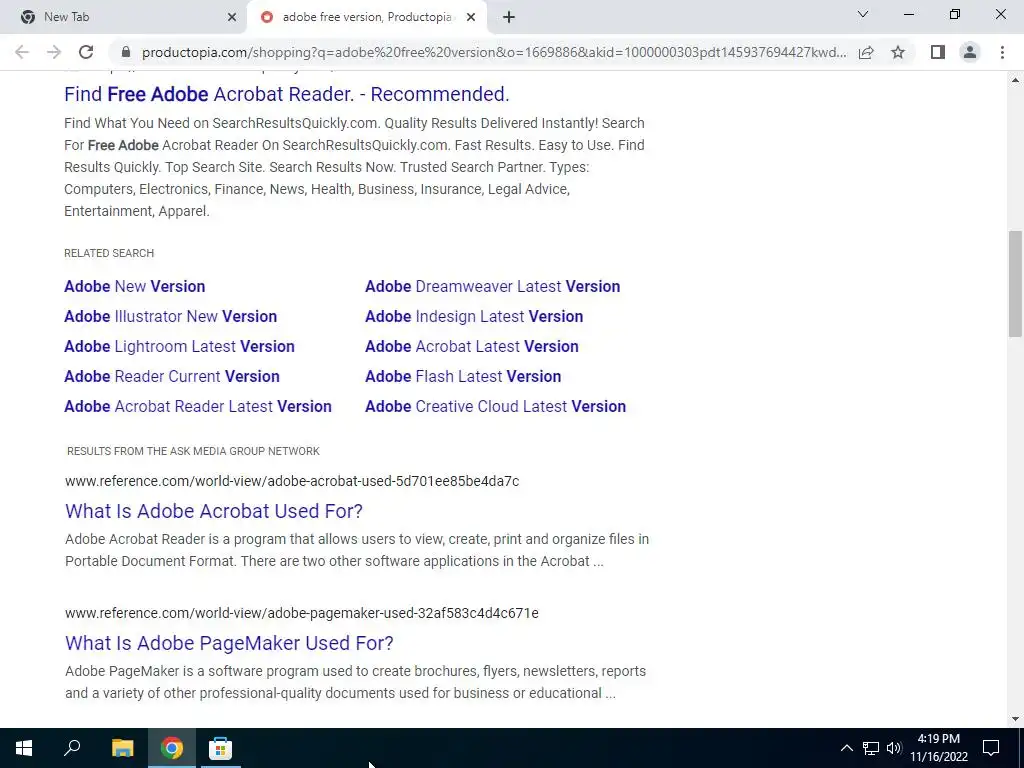The image size is (1024, 768).
Task: Show hidden system tray icons
Action: [x=846, y=748]
